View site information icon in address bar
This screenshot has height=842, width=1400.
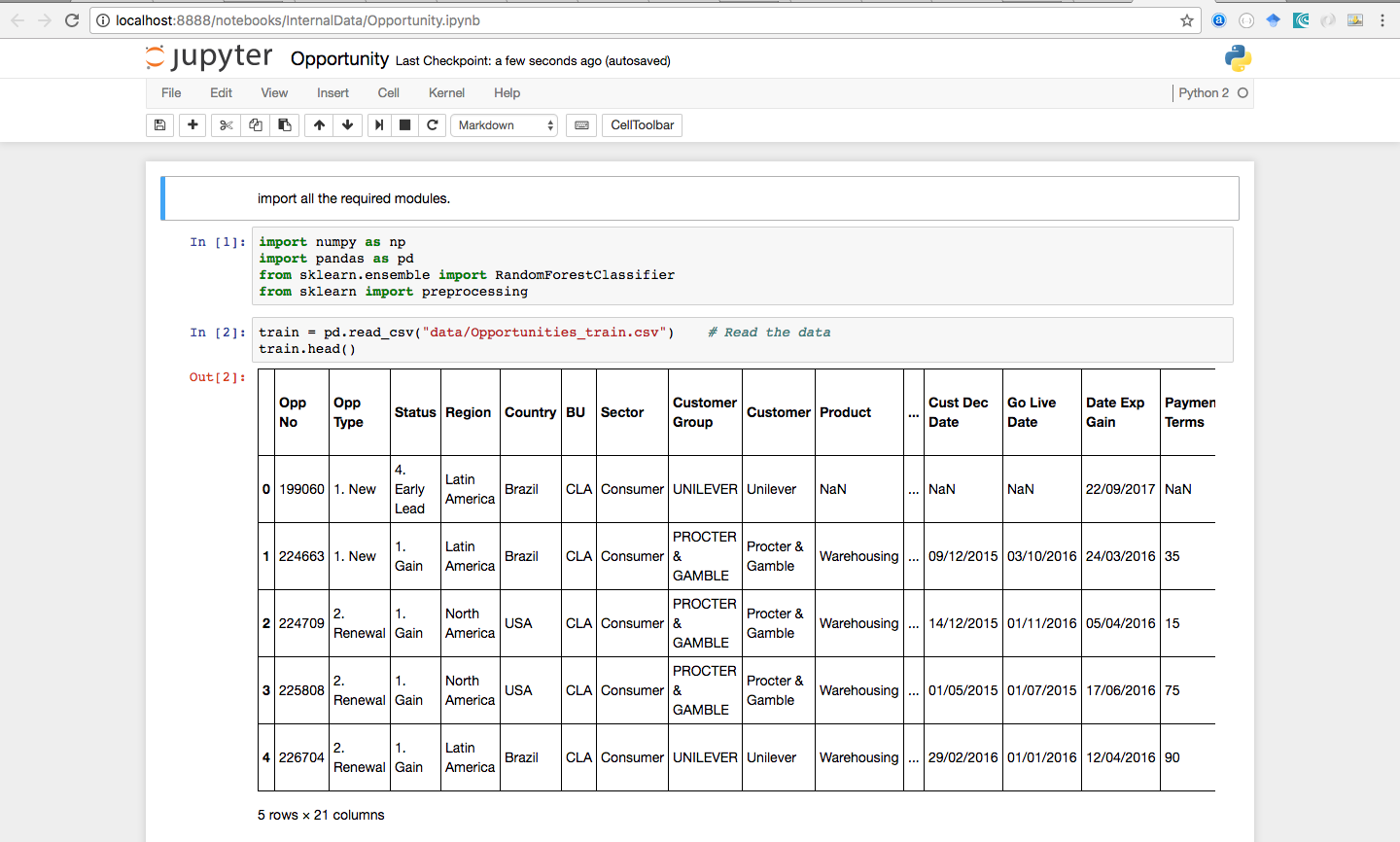click(103, 20)
